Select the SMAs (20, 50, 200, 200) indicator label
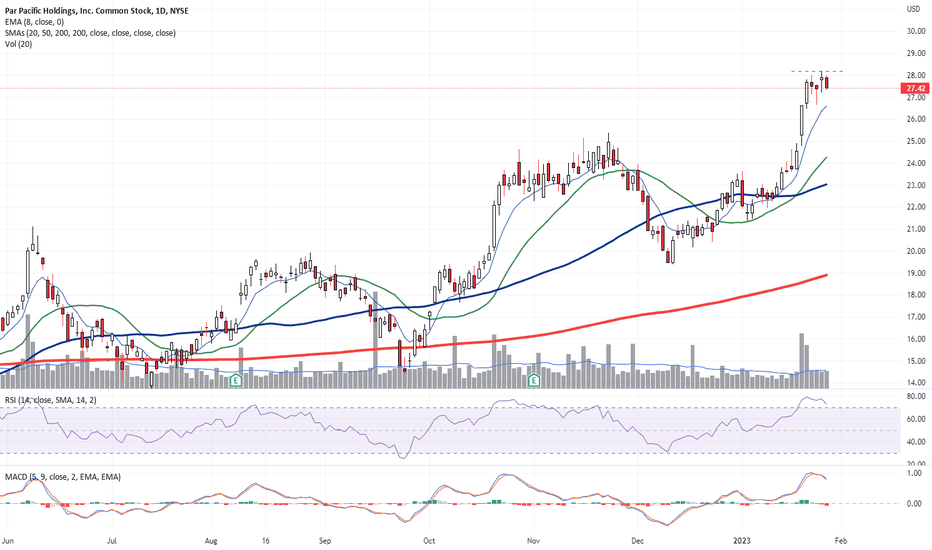Image resolution: width=932 pixels, height=550 pixels. pos(90,33)
